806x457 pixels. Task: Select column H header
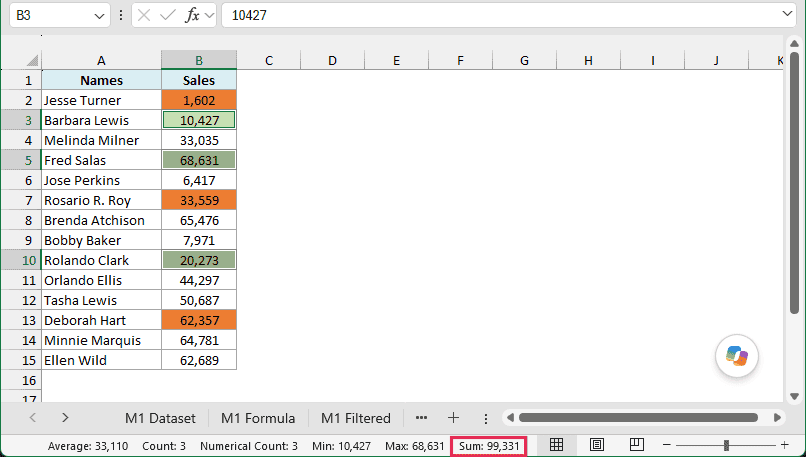pos(589,60)
